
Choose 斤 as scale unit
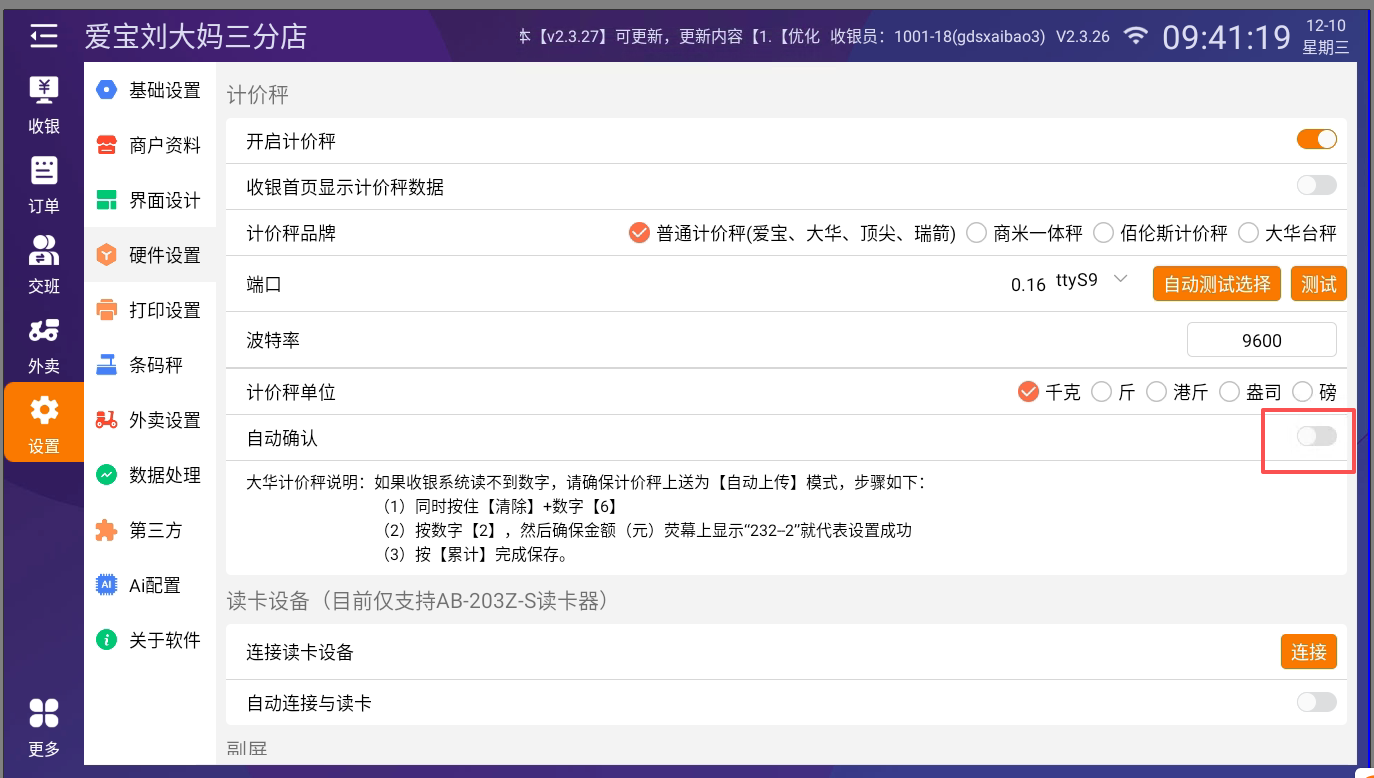1114,392
